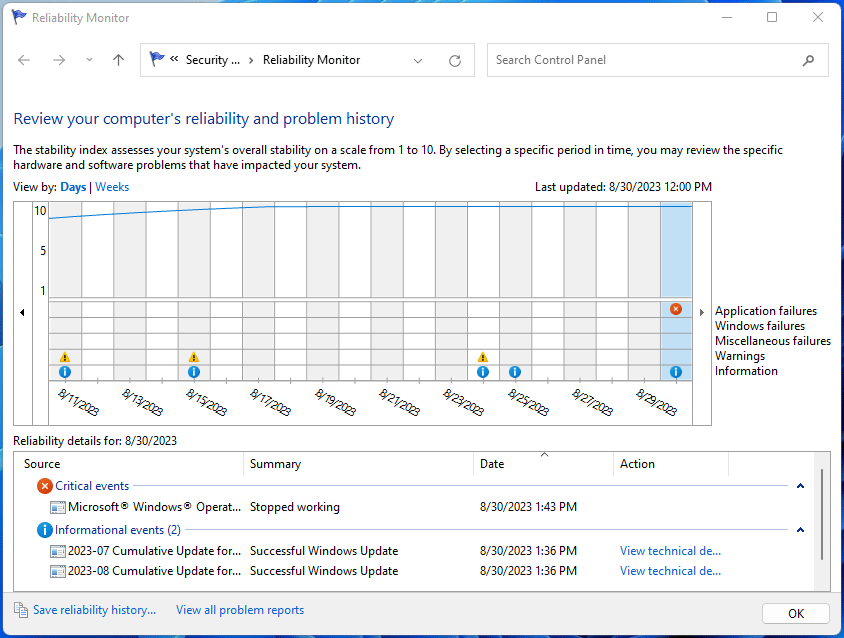Click the warning icon for 8/11/2023
This screenshot has height=638, width=844.
[65, 357]
